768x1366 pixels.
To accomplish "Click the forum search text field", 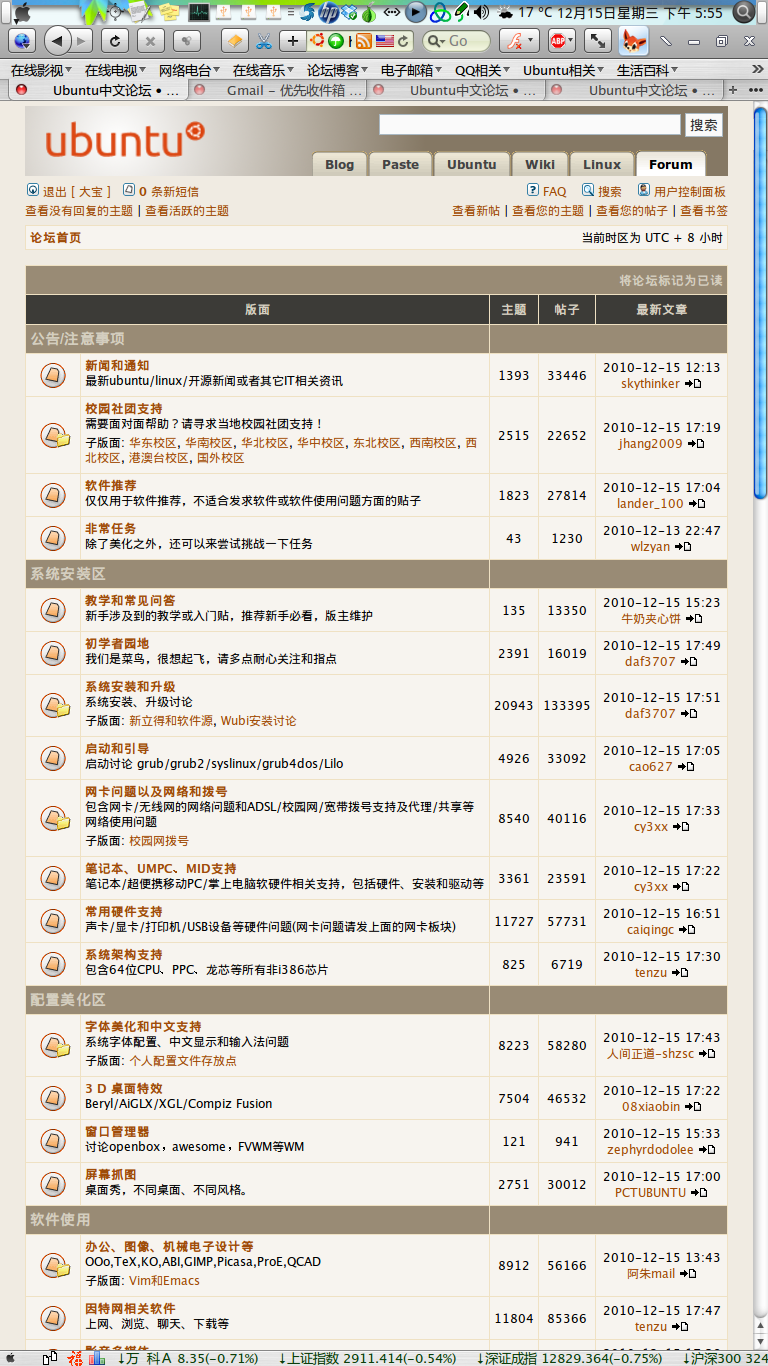I will pos(529,125).
